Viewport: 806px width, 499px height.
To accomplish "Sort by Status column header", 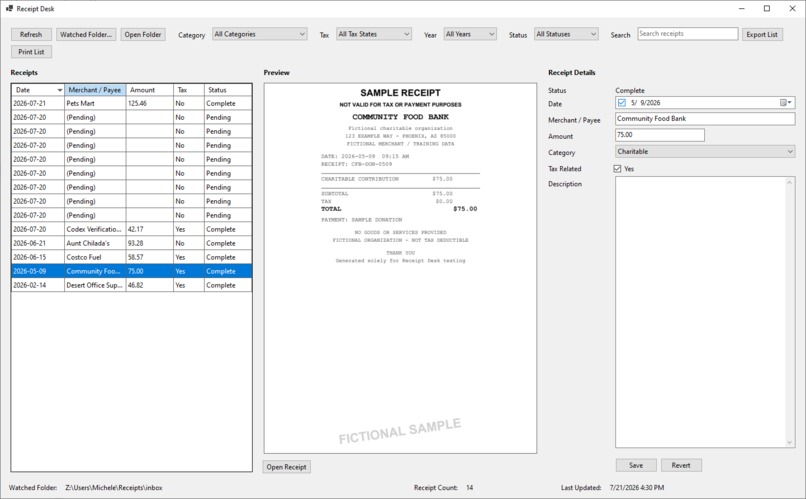I will tap(228, 90).
